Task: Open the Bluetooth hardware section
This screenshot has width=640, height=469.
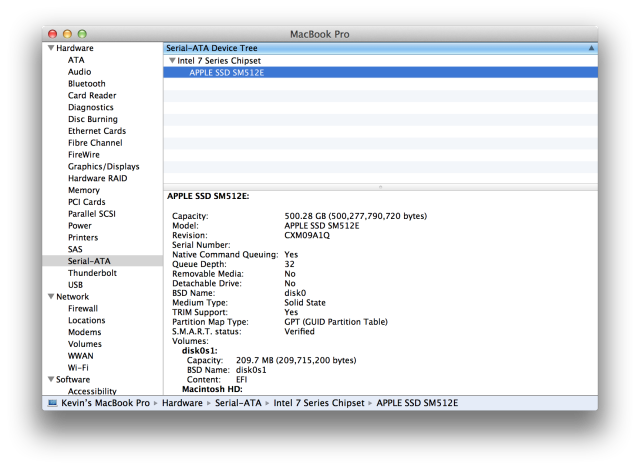Action: [87, 84]
